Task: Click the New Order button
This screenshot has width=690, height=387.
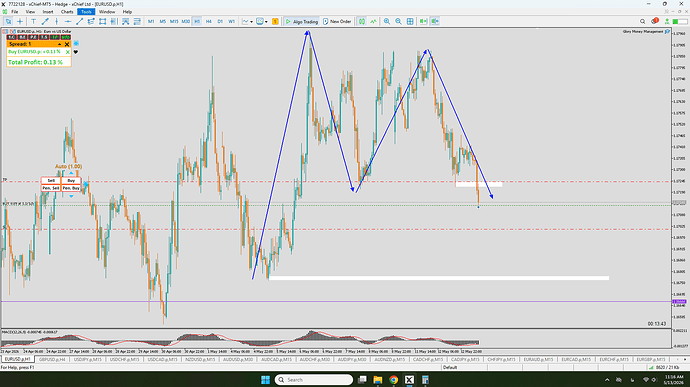Action: pyautogui.click(x=337, y=21)
